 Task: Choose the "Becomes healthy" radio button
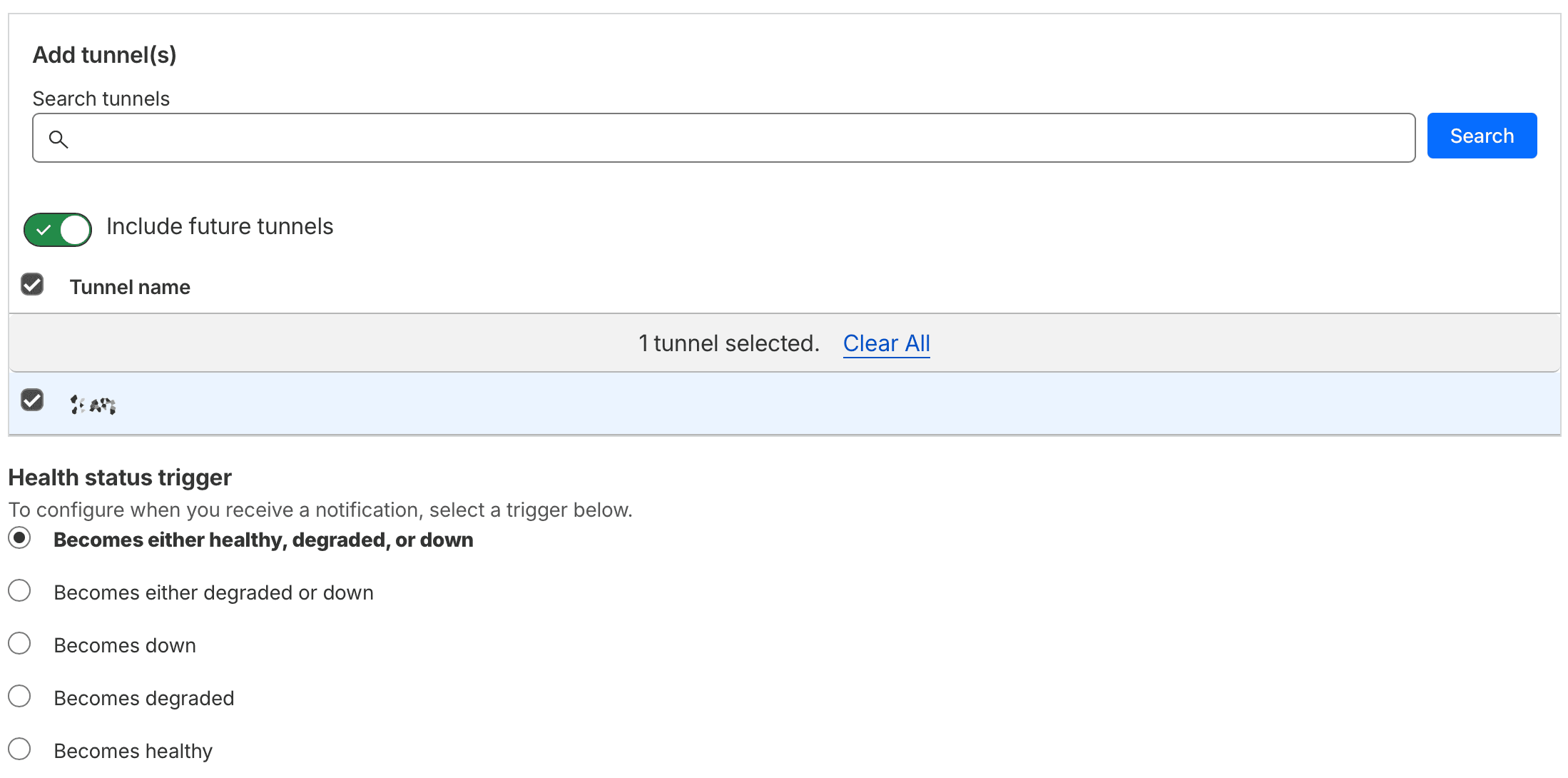click(20, 749)
